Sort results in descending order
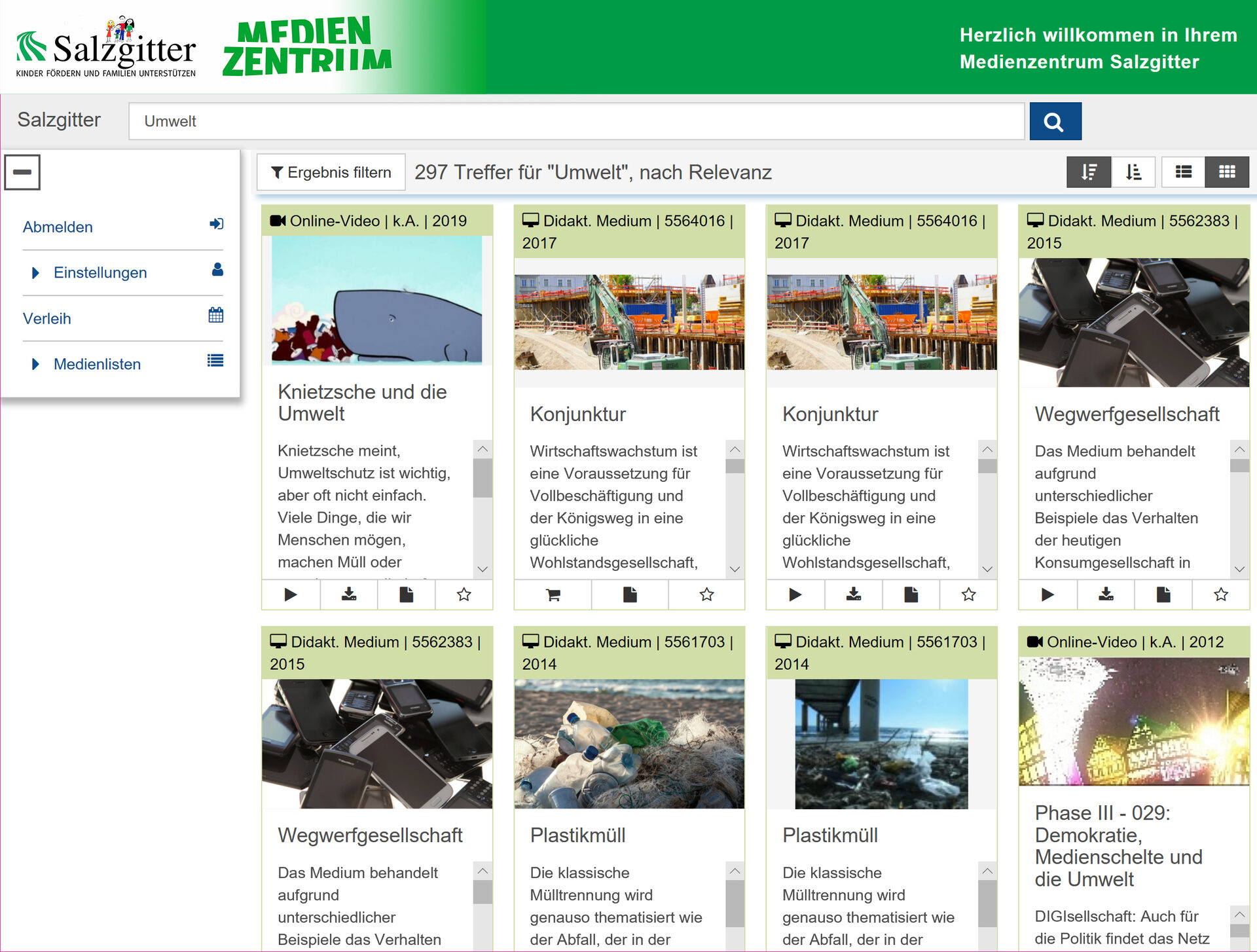The width and height of the screenshot is (1257, 952). pos(1088,172)
